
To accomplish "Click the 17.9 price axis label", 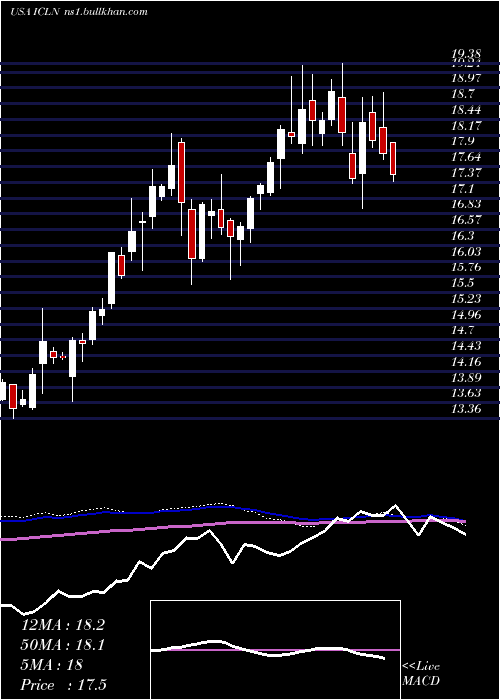I will click(463, 141).
